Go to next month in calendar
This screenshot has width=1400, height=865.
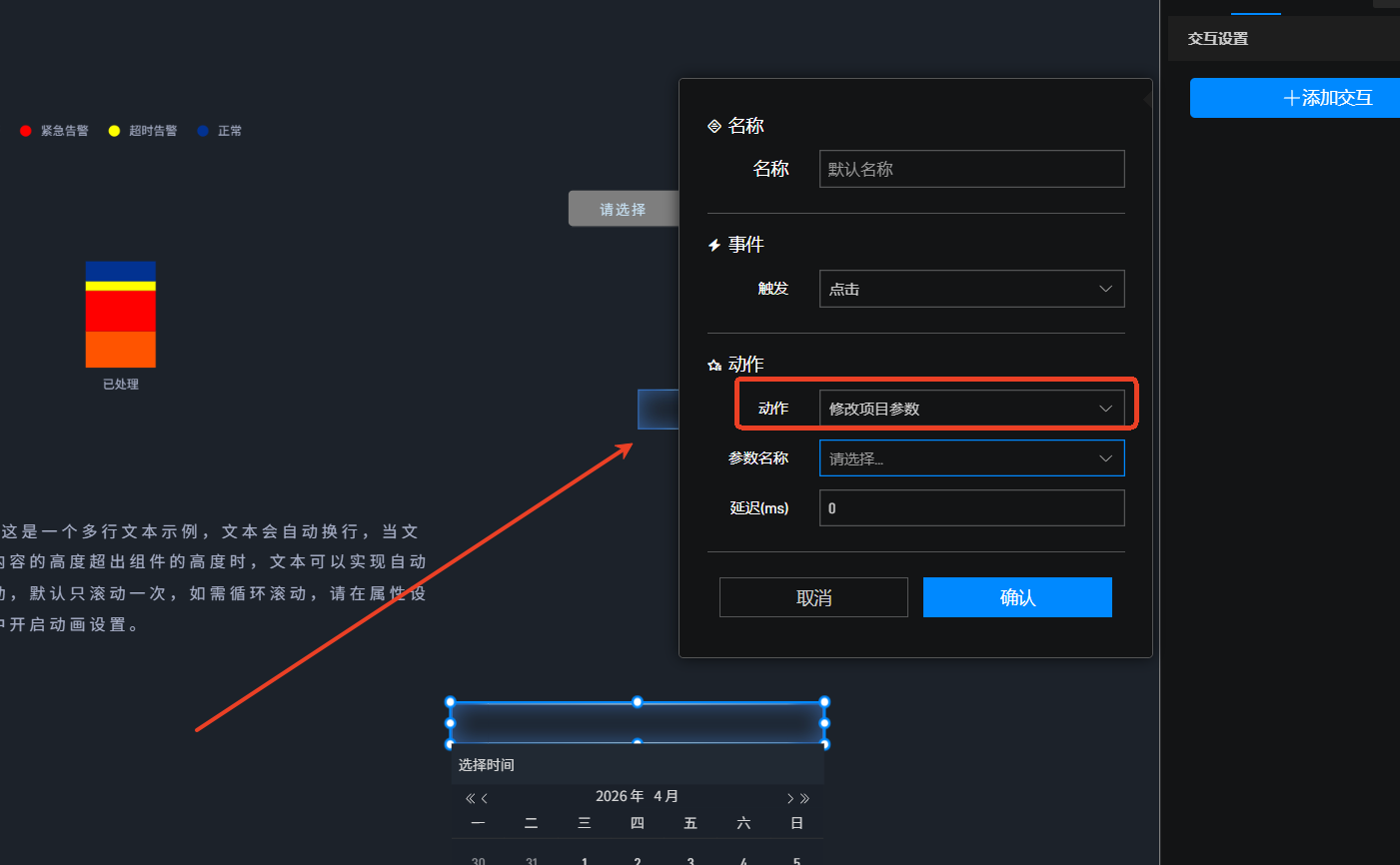[x=789, y=798]
